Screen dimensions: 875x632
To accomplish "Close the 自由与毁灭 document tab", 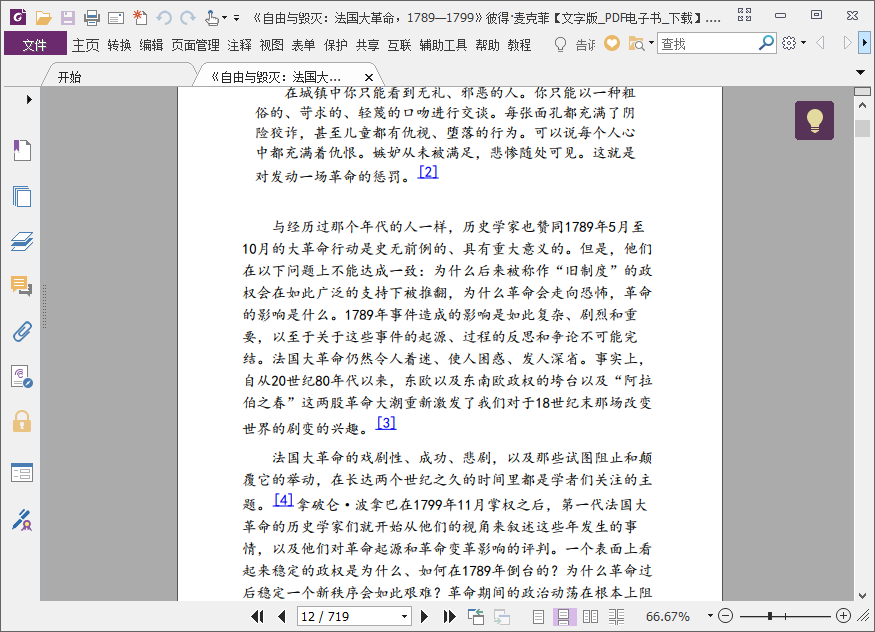I will [368, 78].
